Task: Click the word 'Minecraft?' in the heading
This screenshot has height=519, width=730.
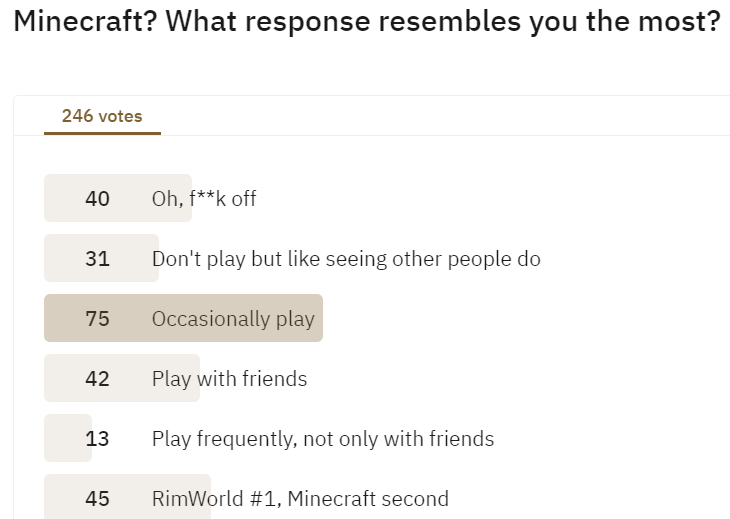Action: 86,21
